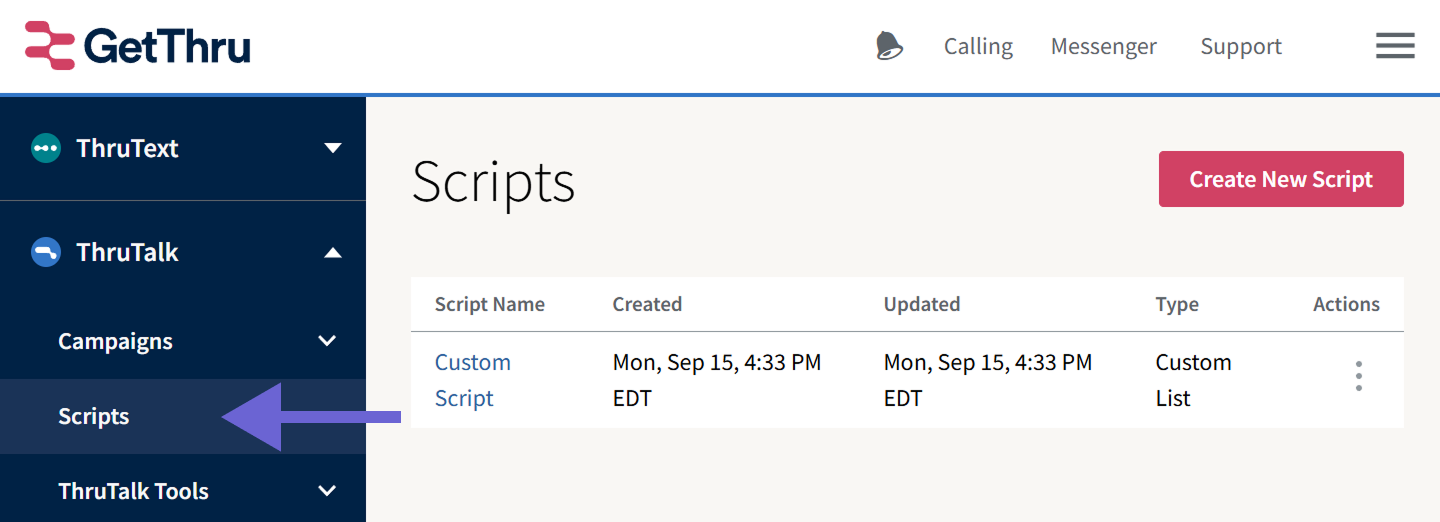This screenshot has width=1440, height=522.
Task: Click the GetThru logo
Action: pyautogui.click(x=138, y=46)
